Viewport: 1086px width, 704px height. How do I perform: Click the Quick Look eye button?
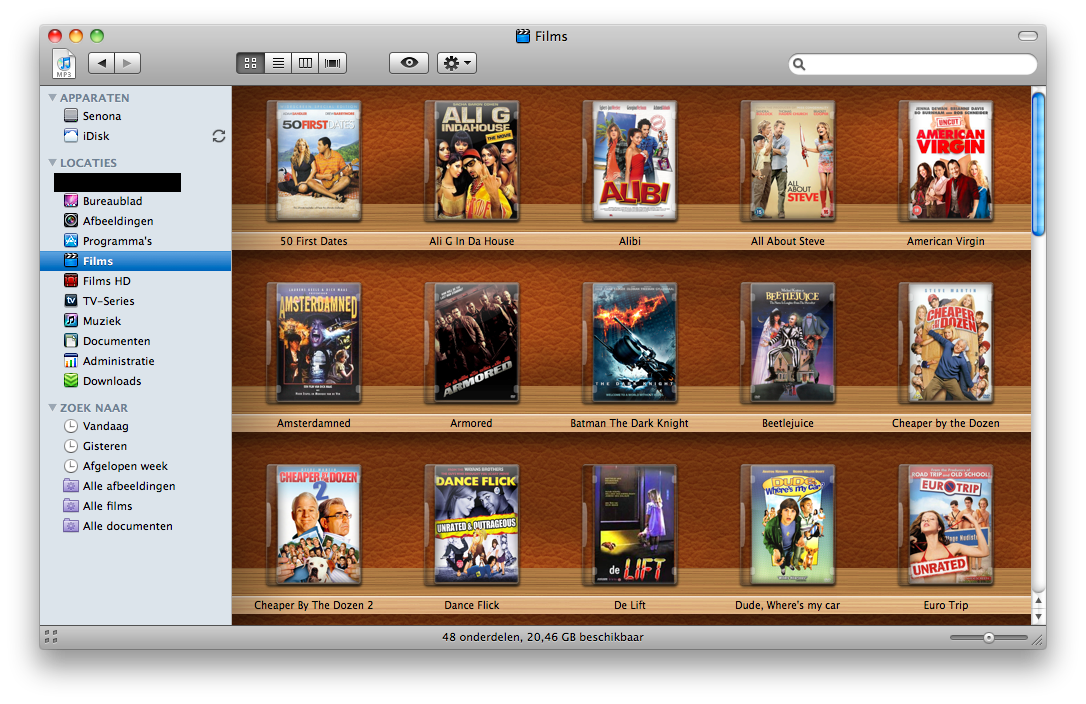[x=409, y=63]
